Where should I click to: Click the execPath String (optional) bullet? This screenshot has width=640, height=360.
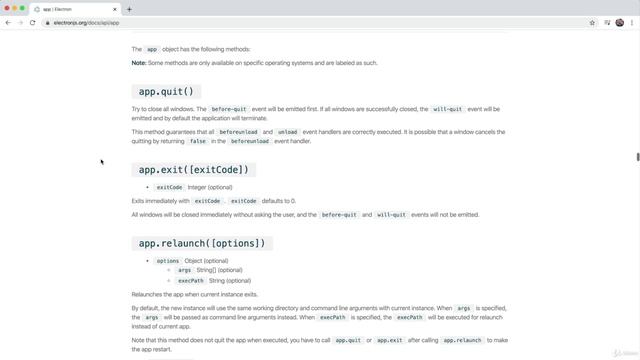214,281
